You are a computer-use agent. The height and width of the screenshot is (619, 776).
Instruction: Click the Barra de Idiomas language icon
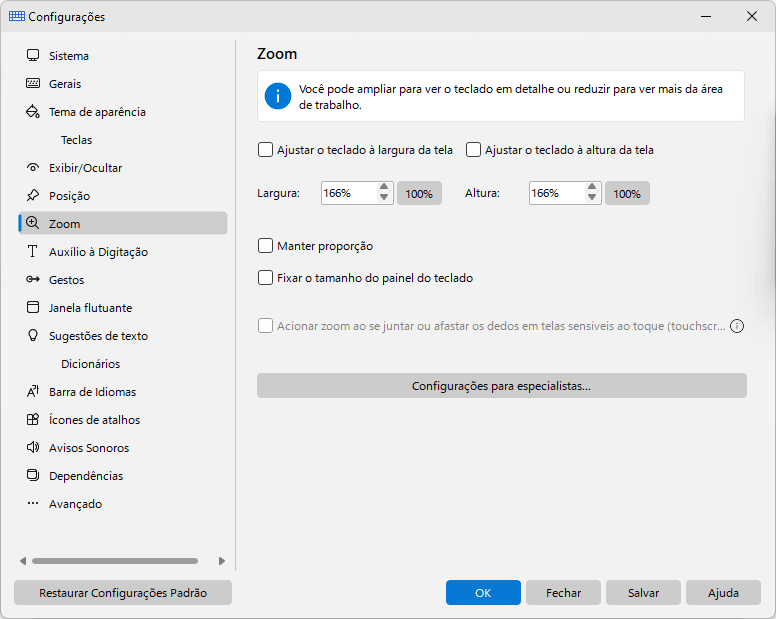(33, 391)
